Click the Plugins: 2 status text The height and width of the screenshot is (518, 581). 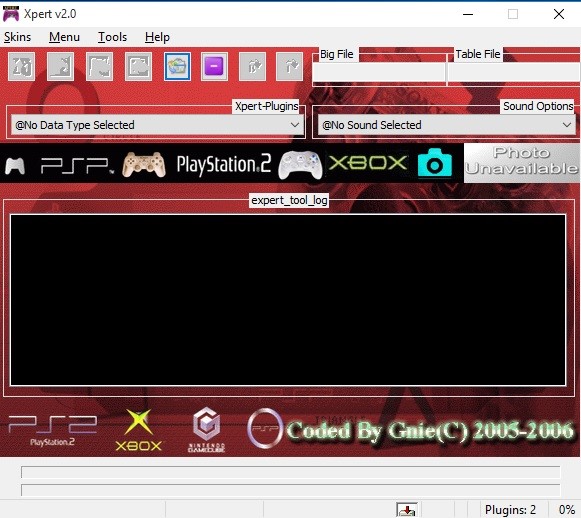[510, 510]
